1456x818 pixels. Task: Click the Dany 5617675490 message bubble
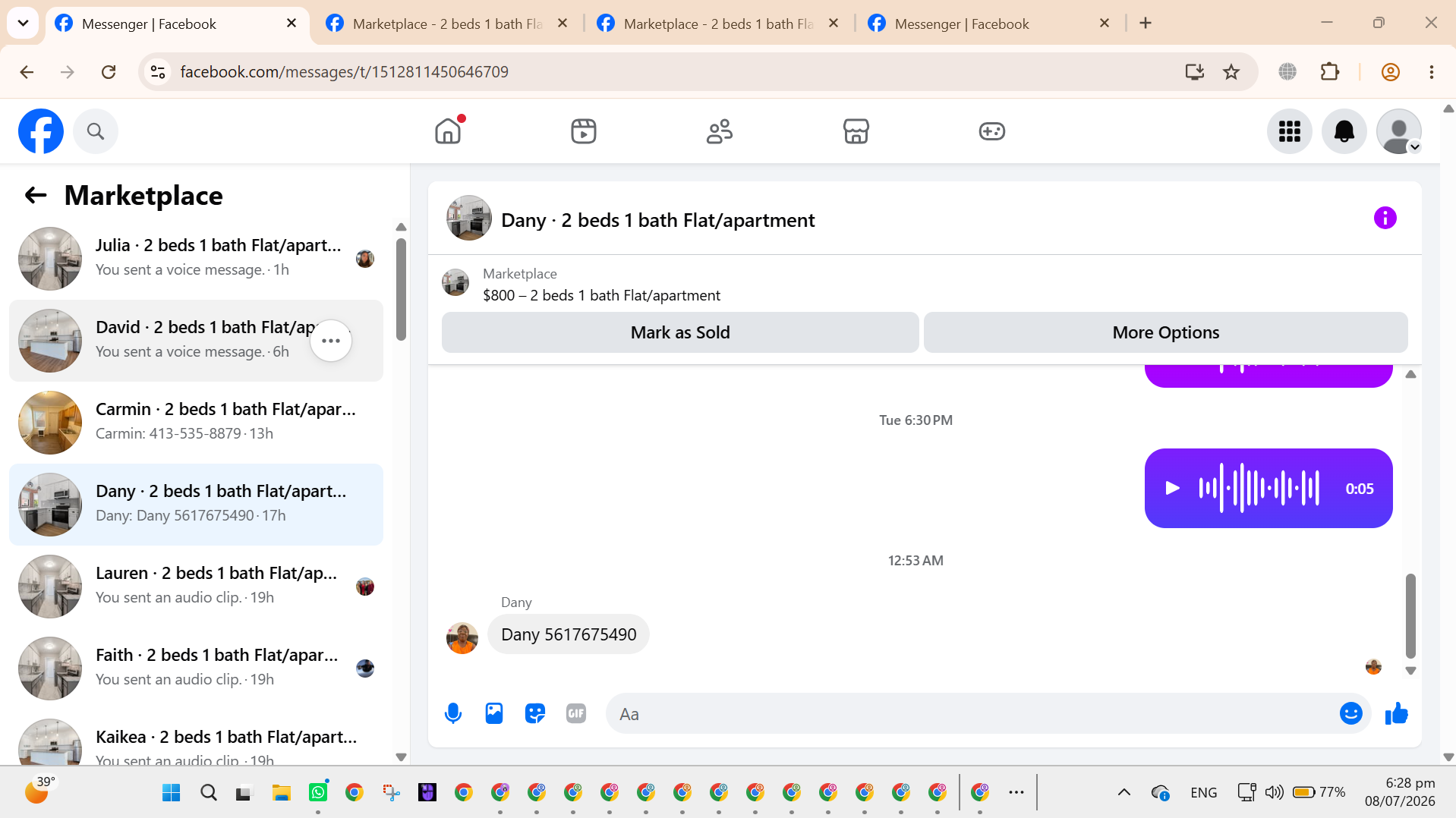[569, 634]
